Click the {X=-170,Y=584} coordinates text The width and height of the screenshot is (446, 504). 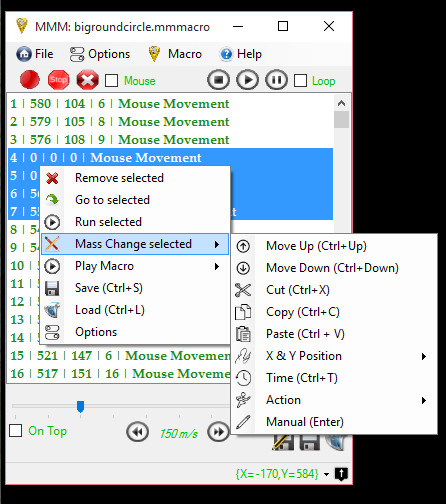click(x=277, y=474)
